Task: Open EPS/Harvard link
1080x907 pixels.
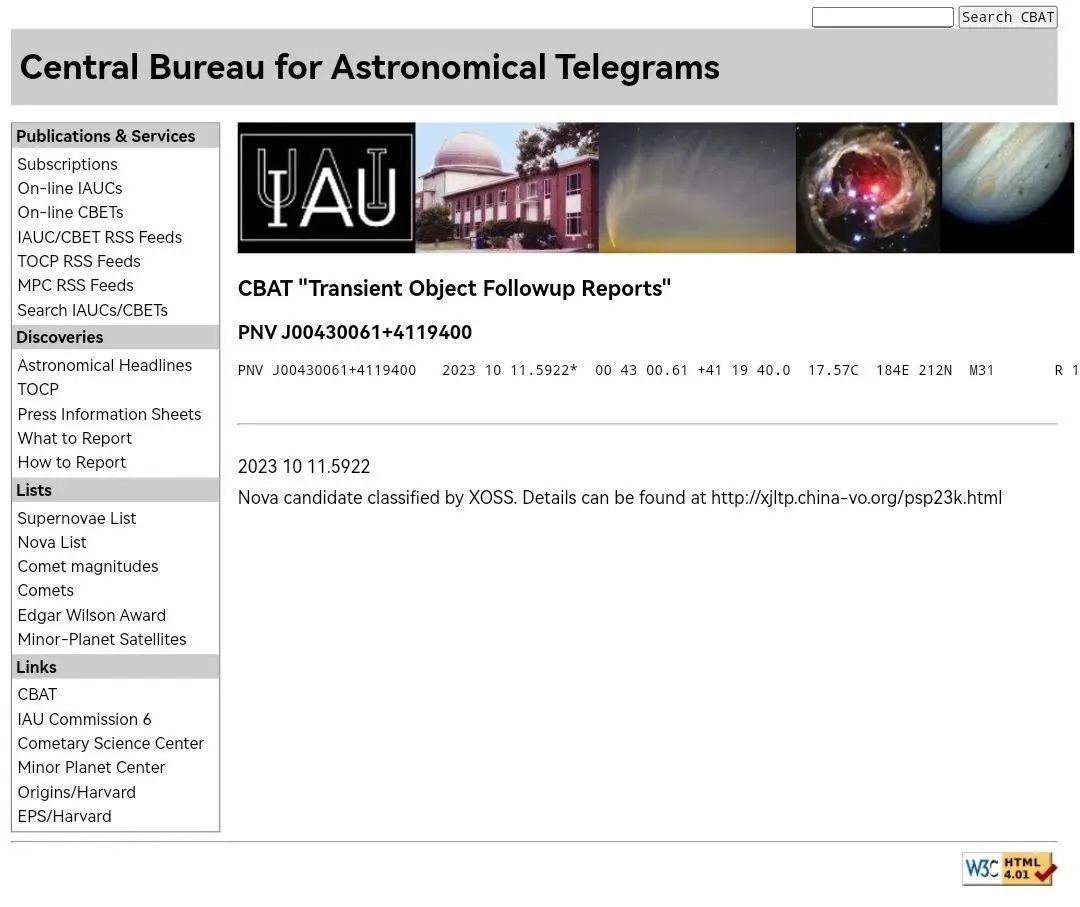Action: tap(65, 817)
